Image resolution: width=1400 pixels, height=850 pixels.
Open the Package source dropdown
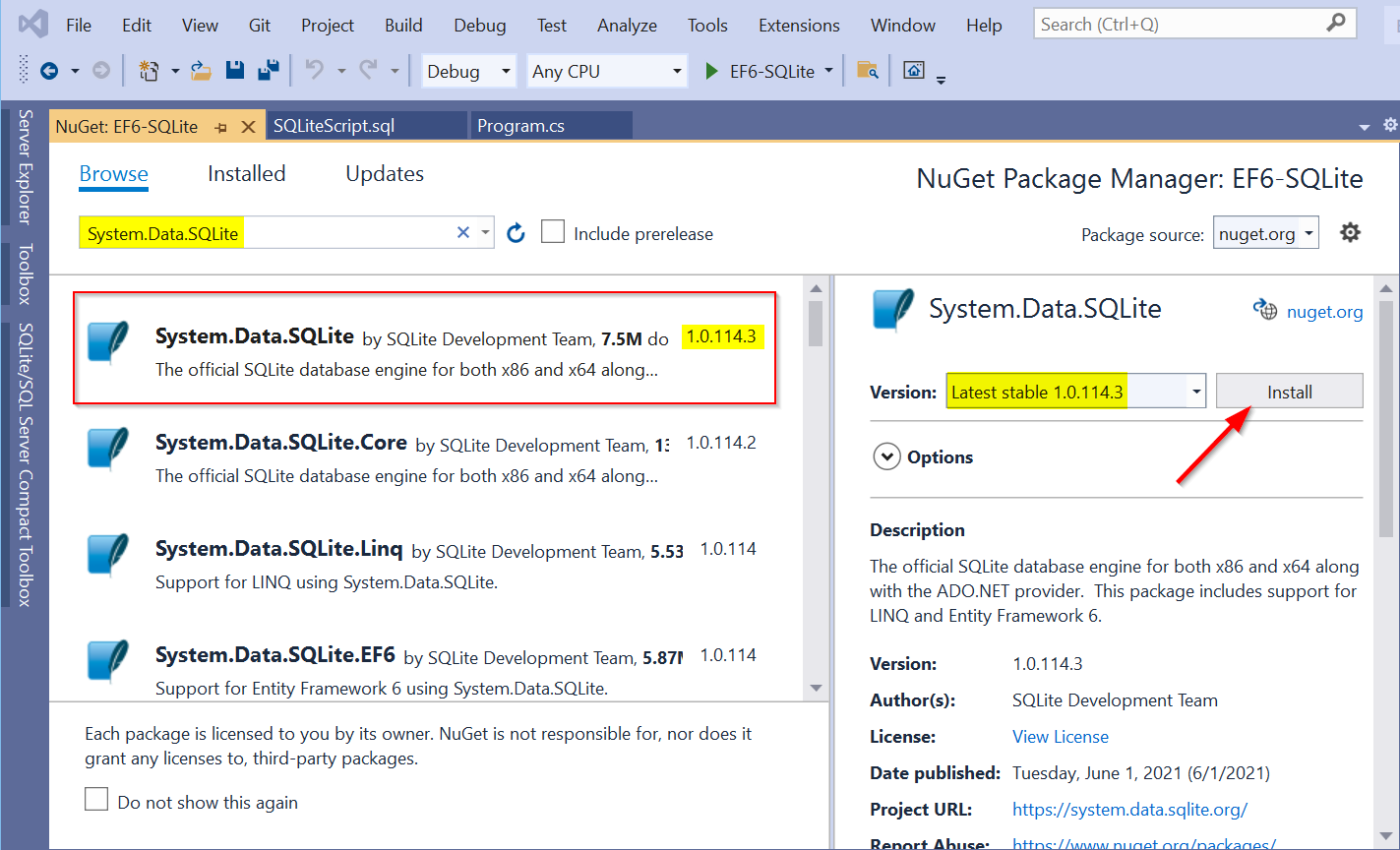coord(1265,232)
